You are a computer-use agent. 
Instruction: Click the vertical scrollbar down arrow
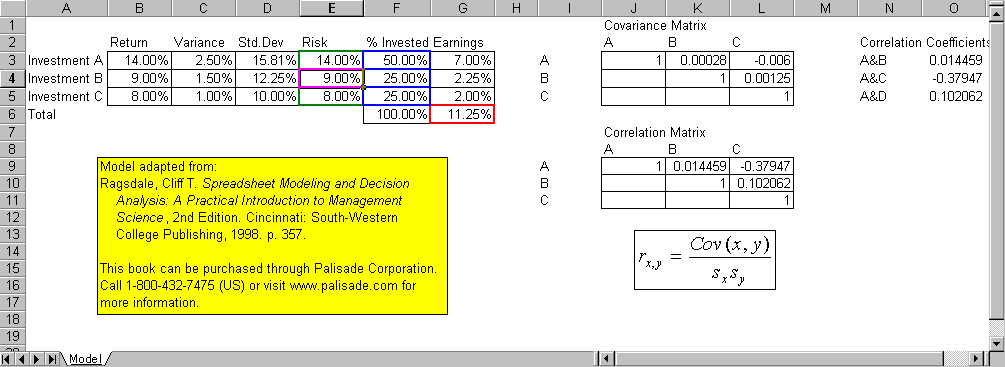[998, 343]
